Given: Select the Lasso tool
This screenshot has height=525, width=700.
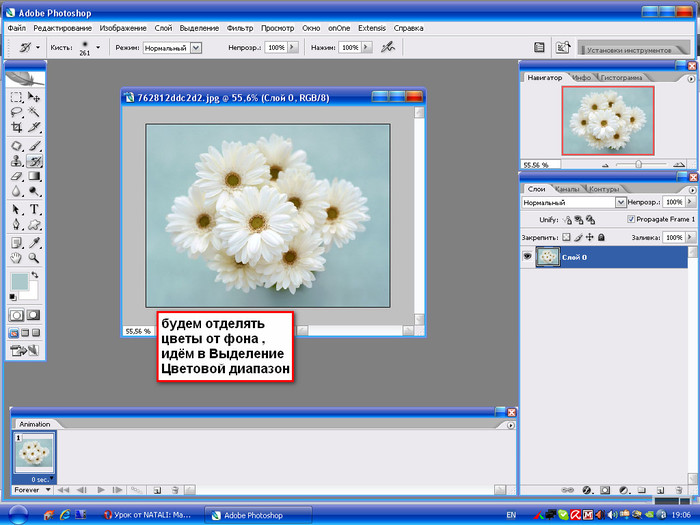Looking at the screenshot, I should [x=17, y=112].
